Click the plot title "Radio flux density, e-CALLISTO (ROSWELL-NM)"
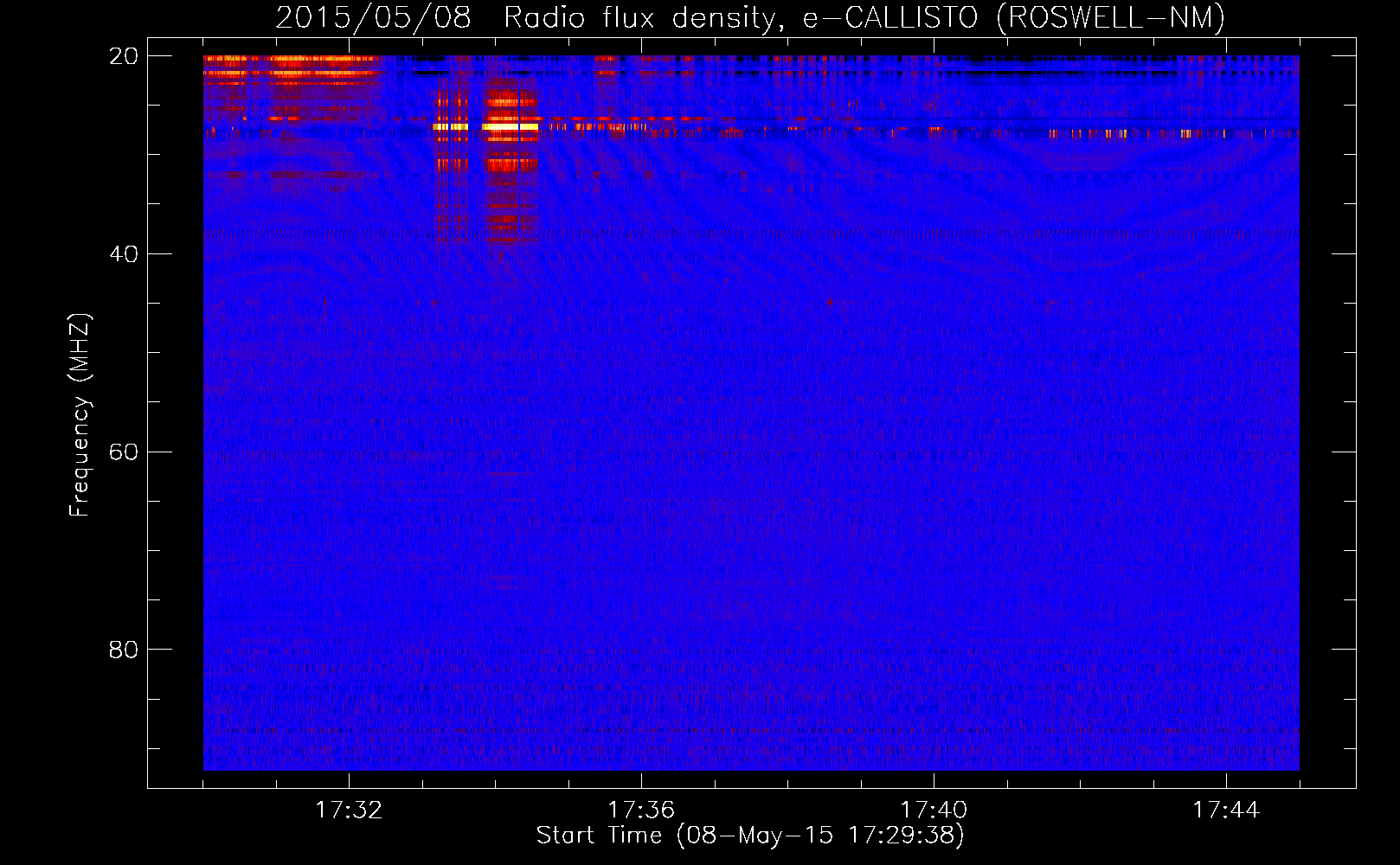The width and height of the screenshot is (1400, 865). coord(864,17)
